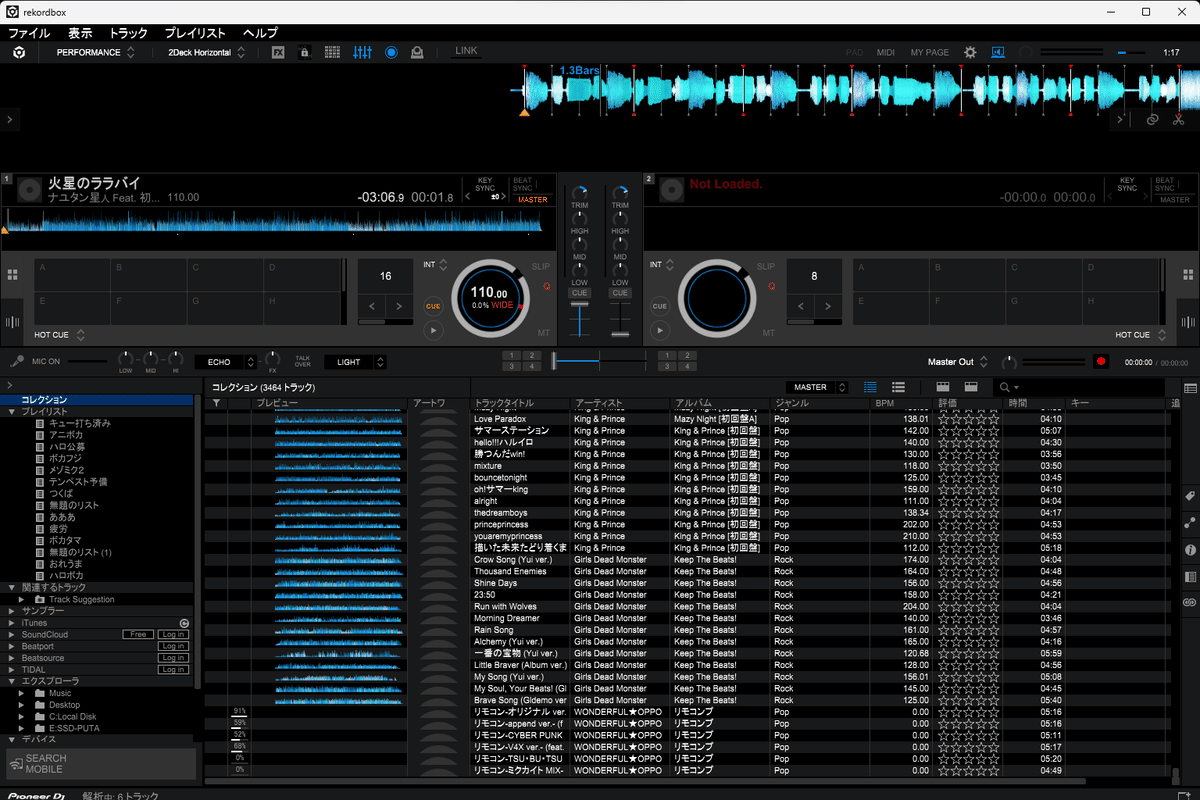Toggle deck 1 MASTER button
This screenshot has width=1200, height=800.
tap(532, 200)
